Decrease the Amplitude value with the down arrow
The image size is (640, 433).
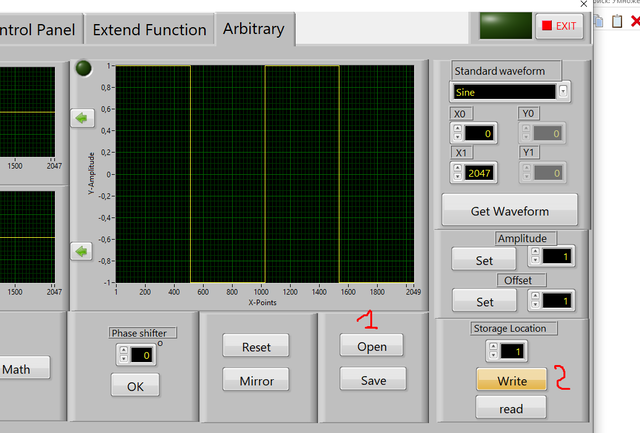coord(536,260)
